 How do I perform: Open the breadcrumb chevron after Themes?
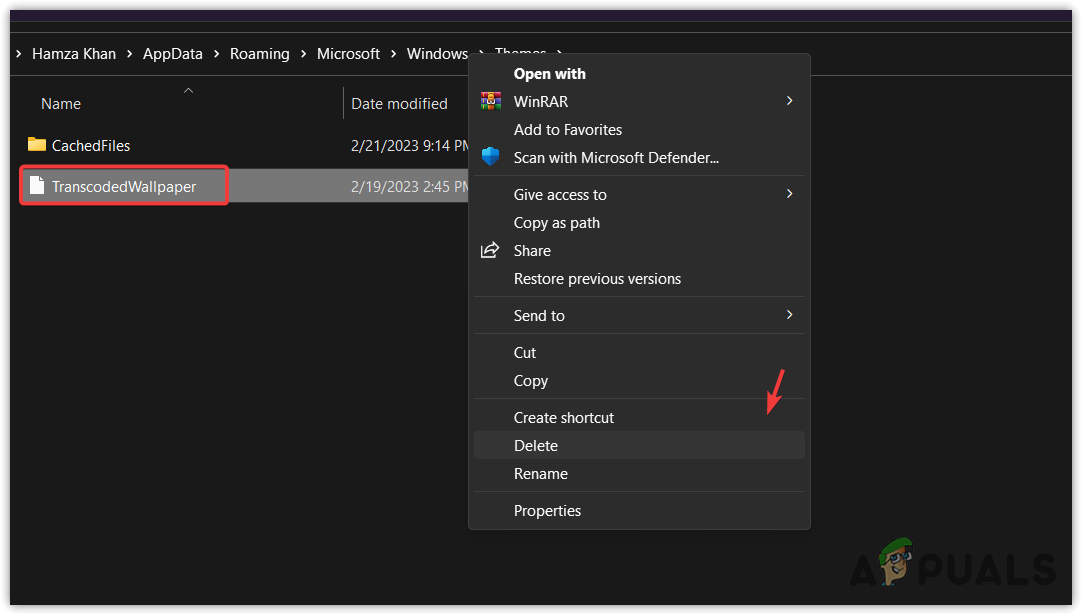pos(558,54)
